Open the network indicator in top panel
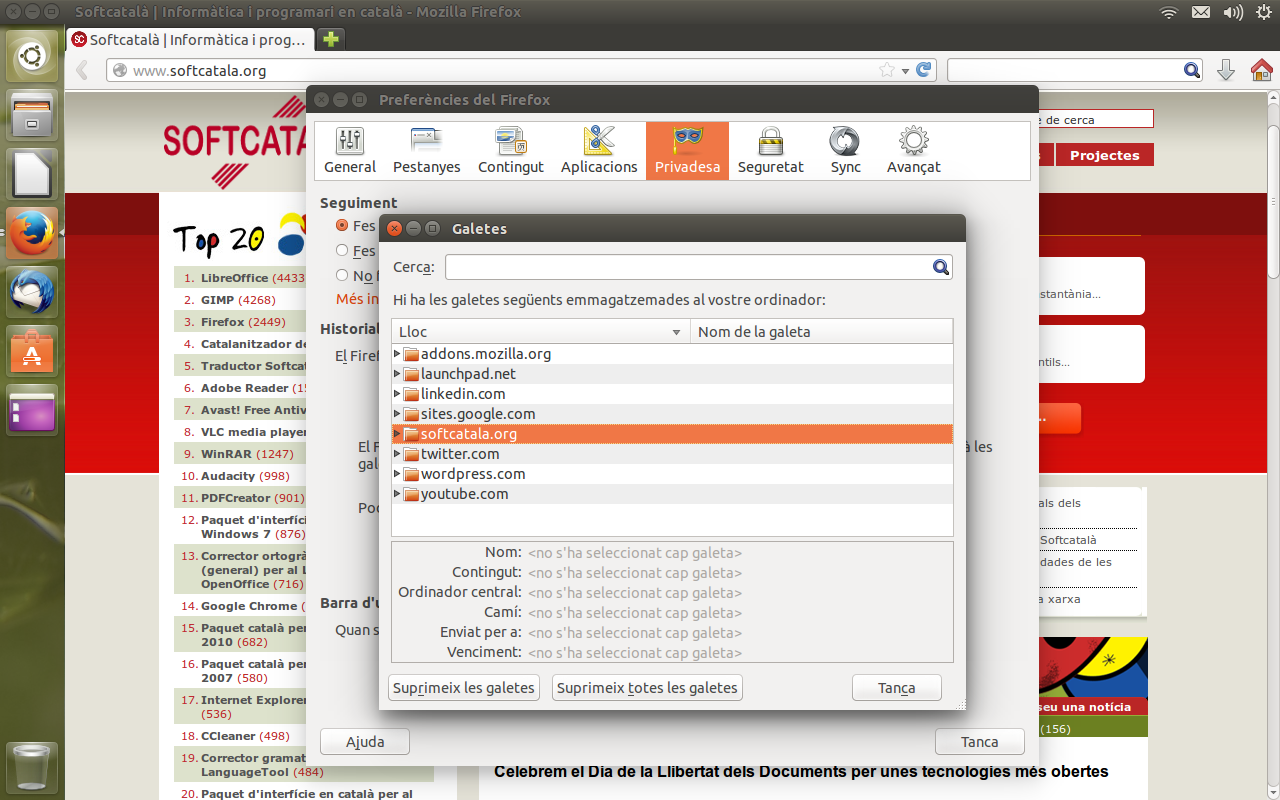This screenshot has width=1280, height=800. pyautogui.click(x=1169, y=12)
